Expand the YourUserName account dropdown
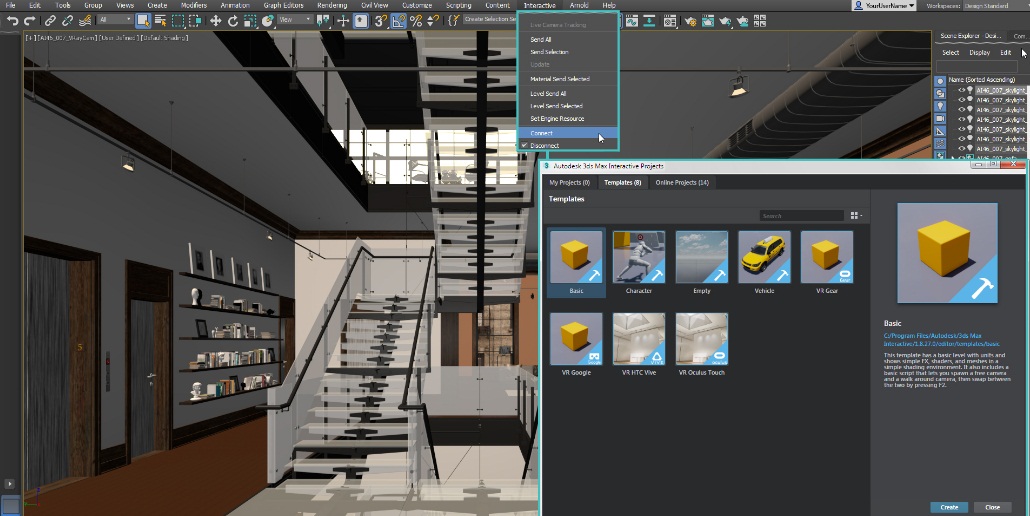Screen dimensions: 1030x516 [886, 5]
